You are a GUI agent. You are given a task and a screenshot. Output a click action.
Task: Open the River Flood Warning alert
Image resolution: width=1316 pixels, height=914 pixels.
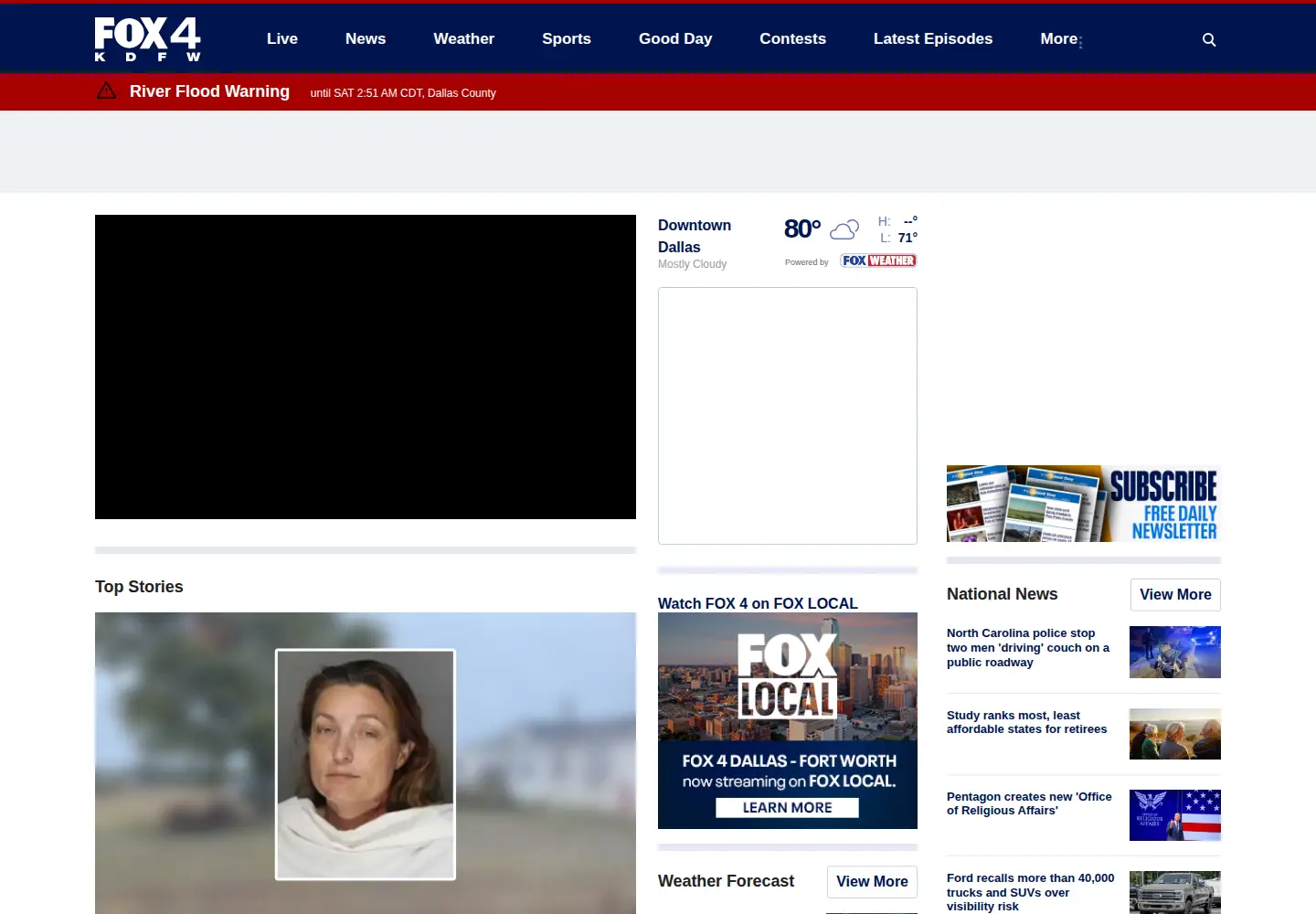(x=209, y=91)
